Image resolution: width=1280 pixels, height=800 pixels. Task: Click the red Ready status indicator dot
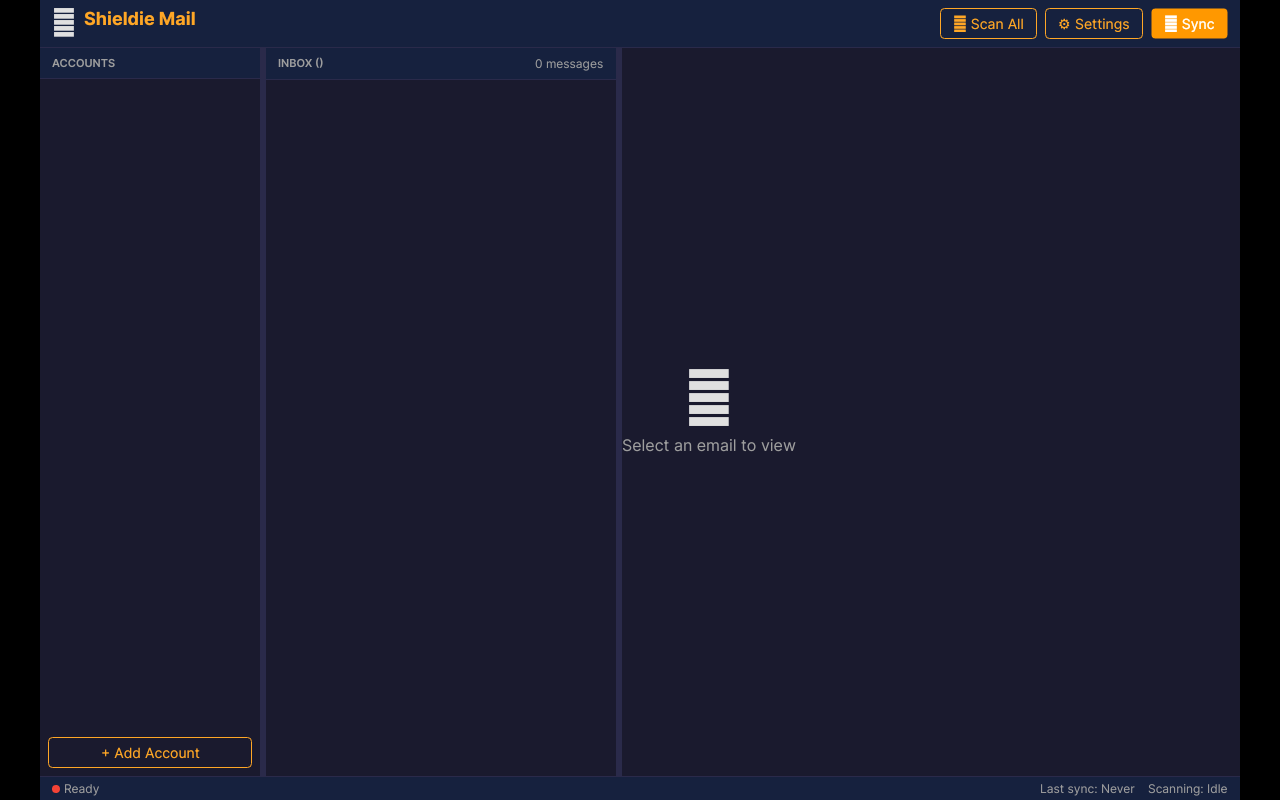(x=55, y=789)
